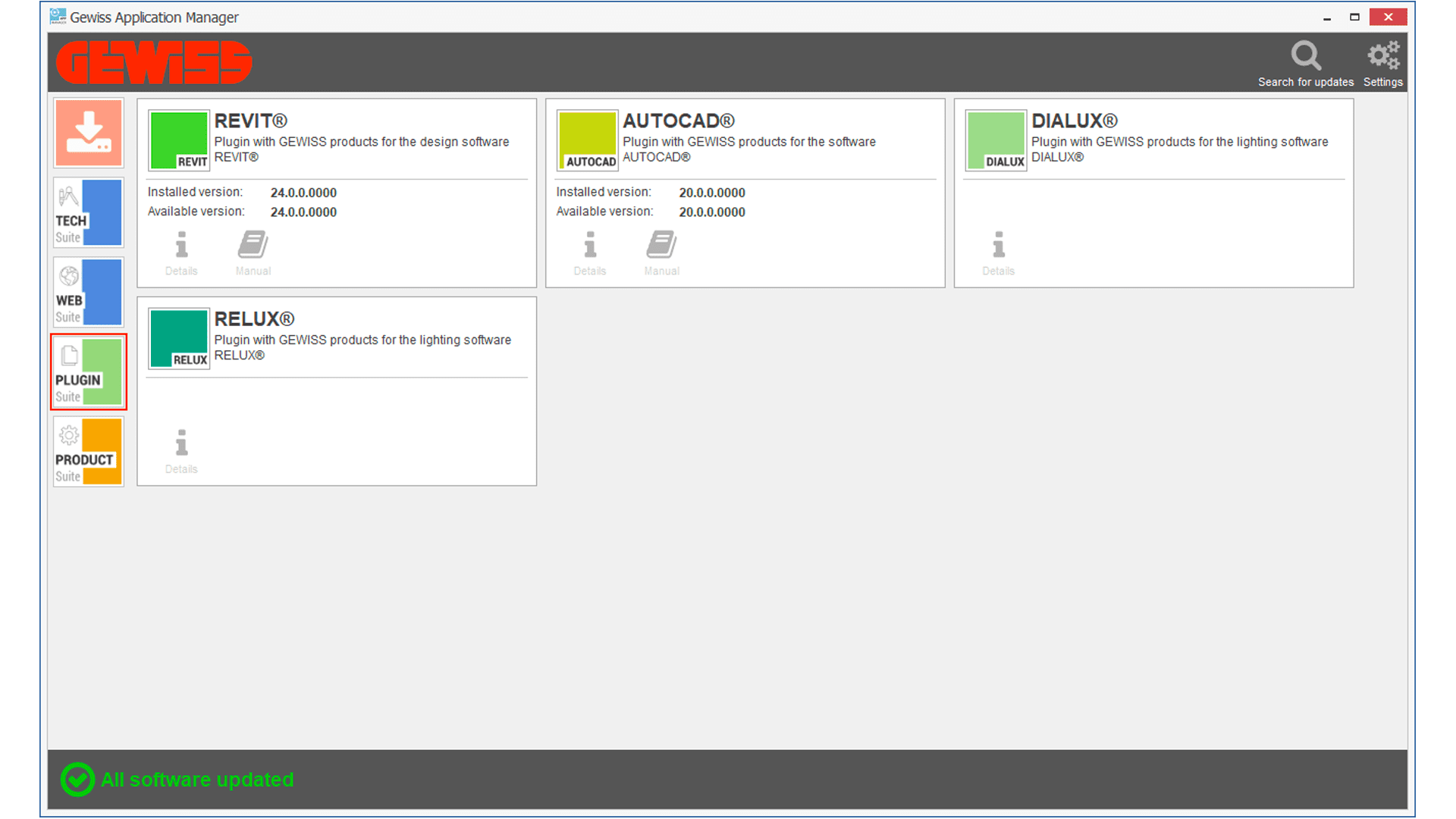Viewport: 1456px width, 819px height.
Task: Maximize the Gewiss Application Manager window
Action: tap(1354, 17)
